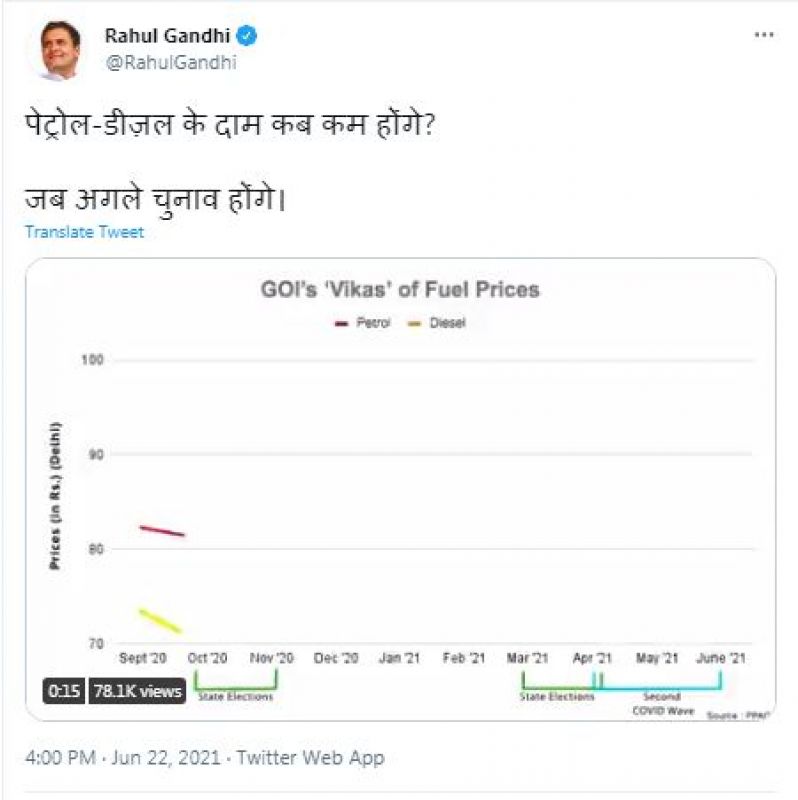
Task: Click the yellow diesel price line
Action: 160,621
